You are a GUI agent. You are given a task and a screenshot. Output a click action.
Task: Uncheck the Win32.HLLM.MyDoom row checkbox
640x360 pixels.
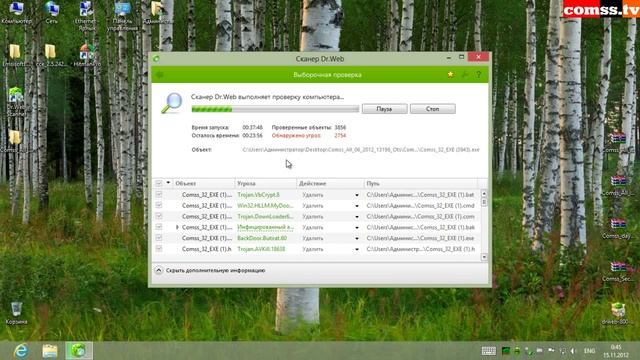[x=159, y=205]
